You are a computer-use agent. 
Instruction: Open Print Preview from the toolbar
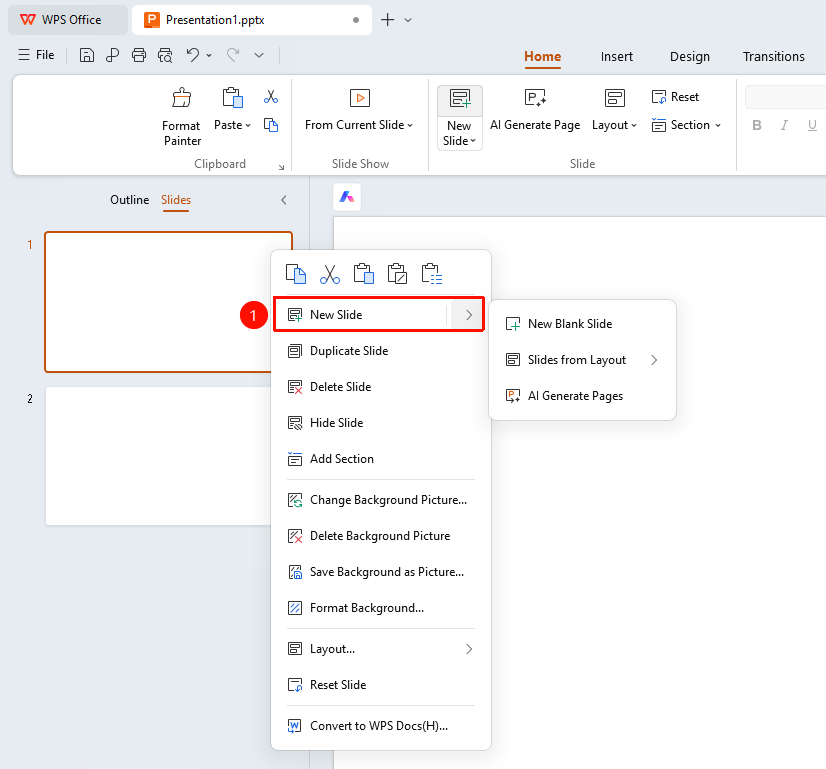click(x=165, y=55)
